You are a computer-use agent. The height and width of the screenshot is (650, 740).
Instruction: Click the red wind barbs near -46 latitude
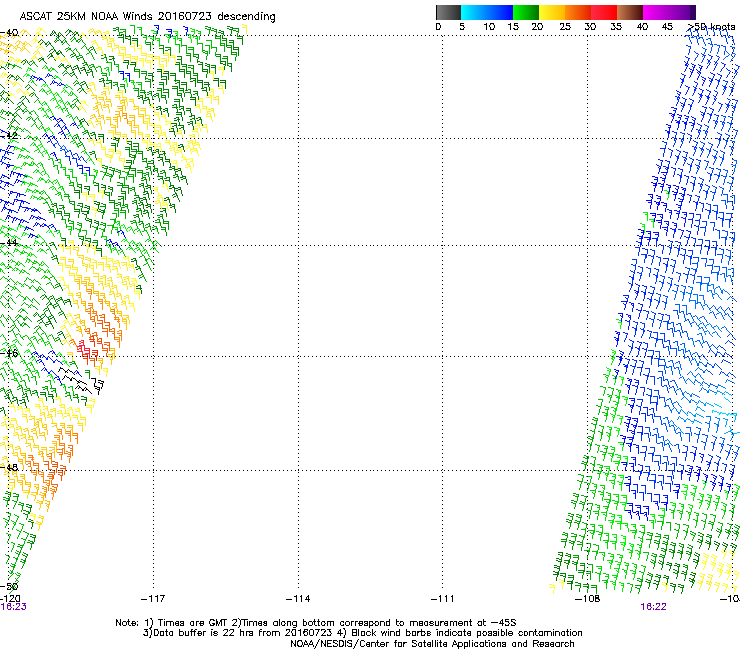[86, 350]
